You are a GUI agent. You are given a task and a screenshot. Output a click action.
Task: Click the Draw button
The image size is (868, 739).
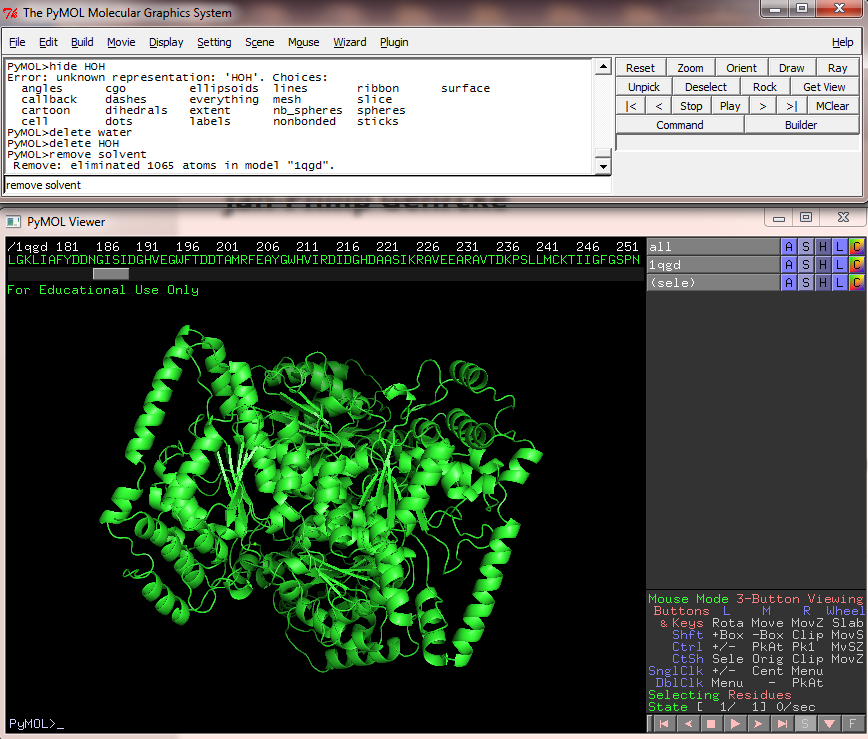click(792, 68)
